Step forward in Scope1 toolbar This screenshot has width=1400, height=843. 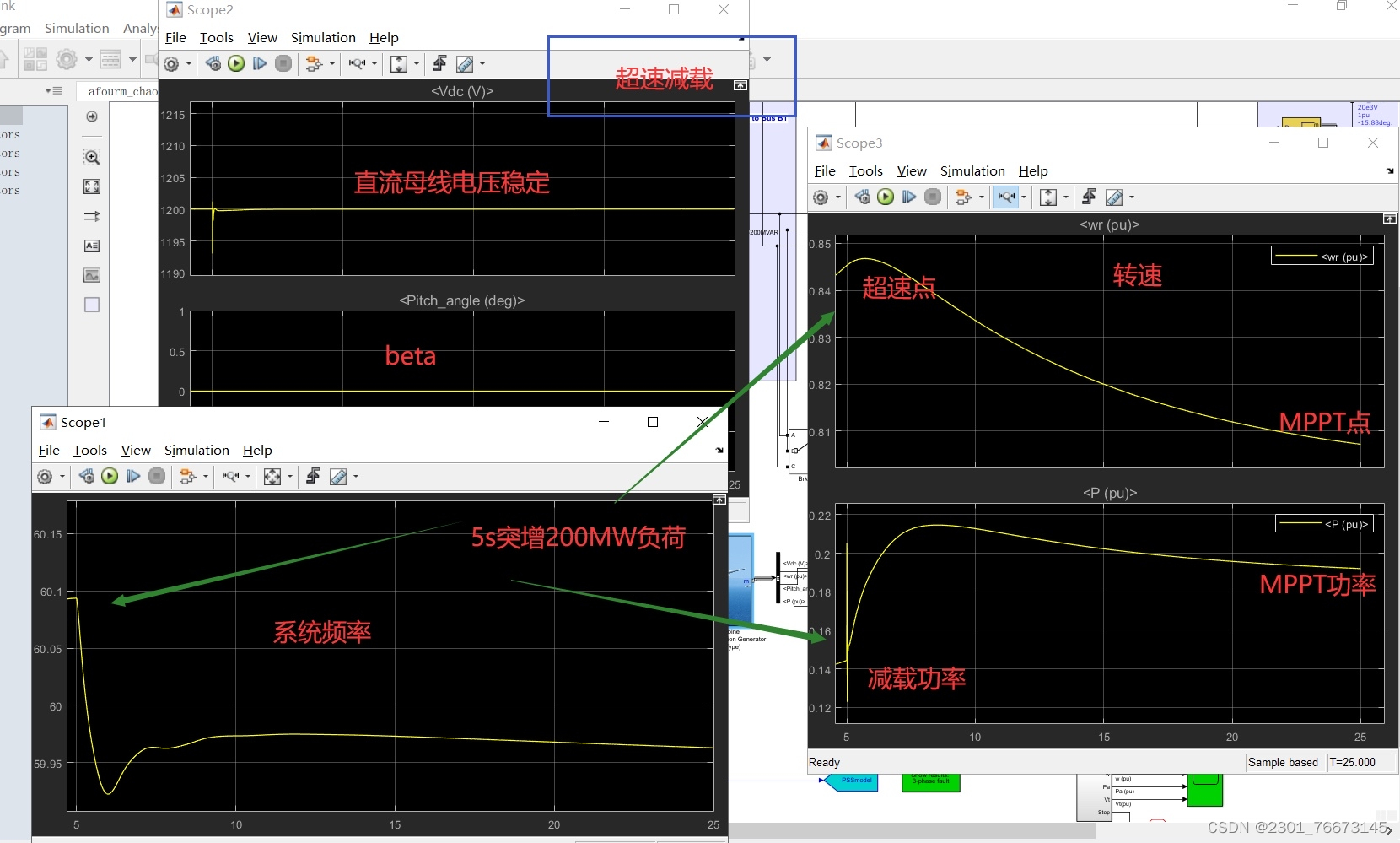pos(133,477)
